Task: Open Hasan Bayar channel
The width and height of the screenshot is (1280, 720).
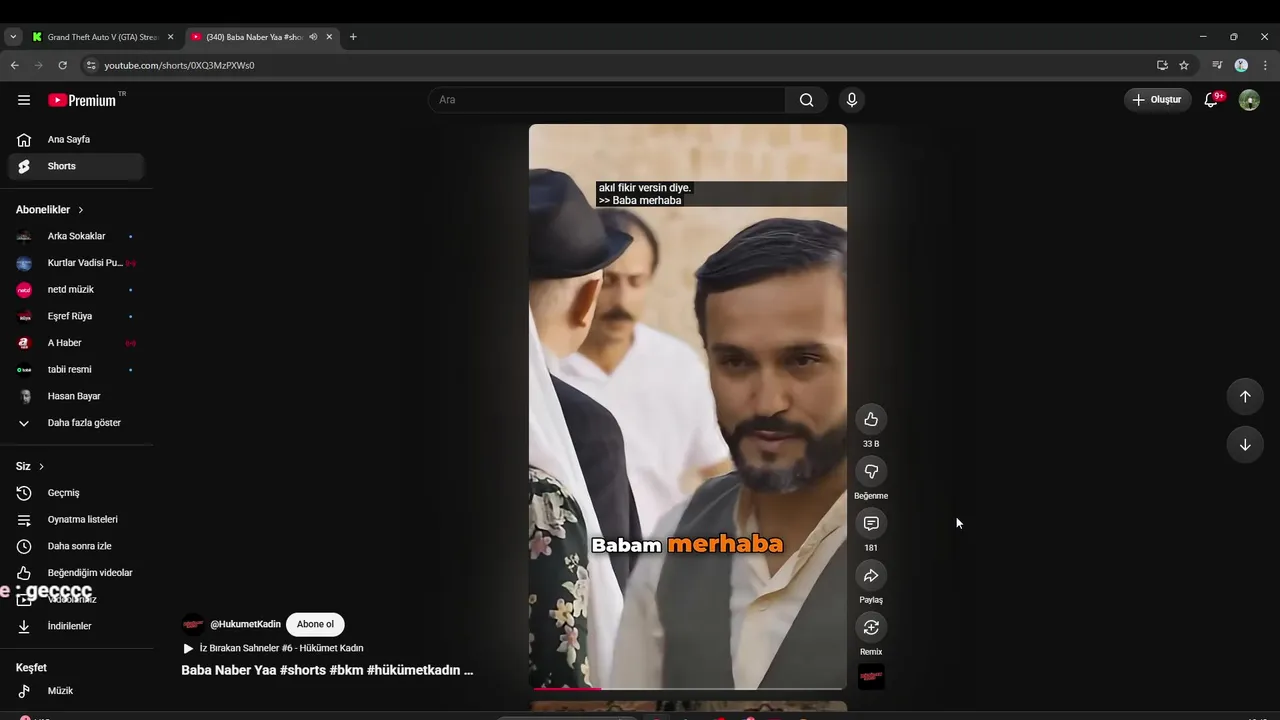Action: pyautogui.click(x=76, y=396)
